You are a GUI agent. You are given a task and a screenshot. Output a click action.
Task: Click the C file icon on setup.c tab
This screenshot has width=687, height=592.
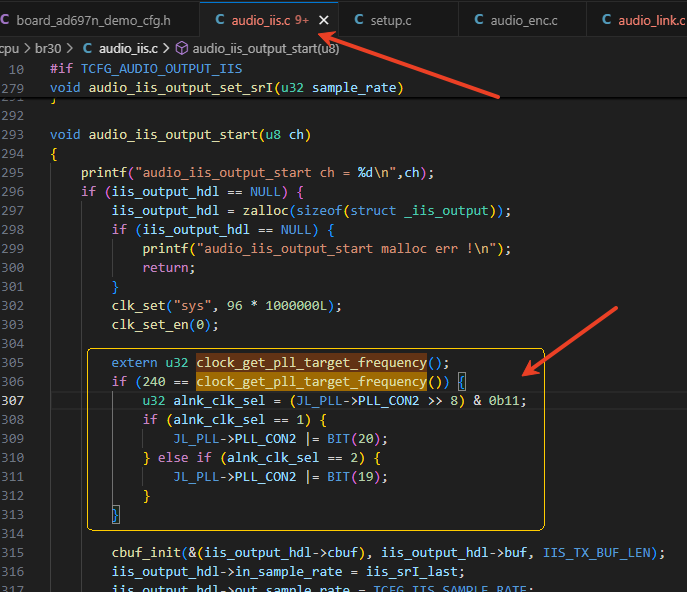(x=359, y=20)
